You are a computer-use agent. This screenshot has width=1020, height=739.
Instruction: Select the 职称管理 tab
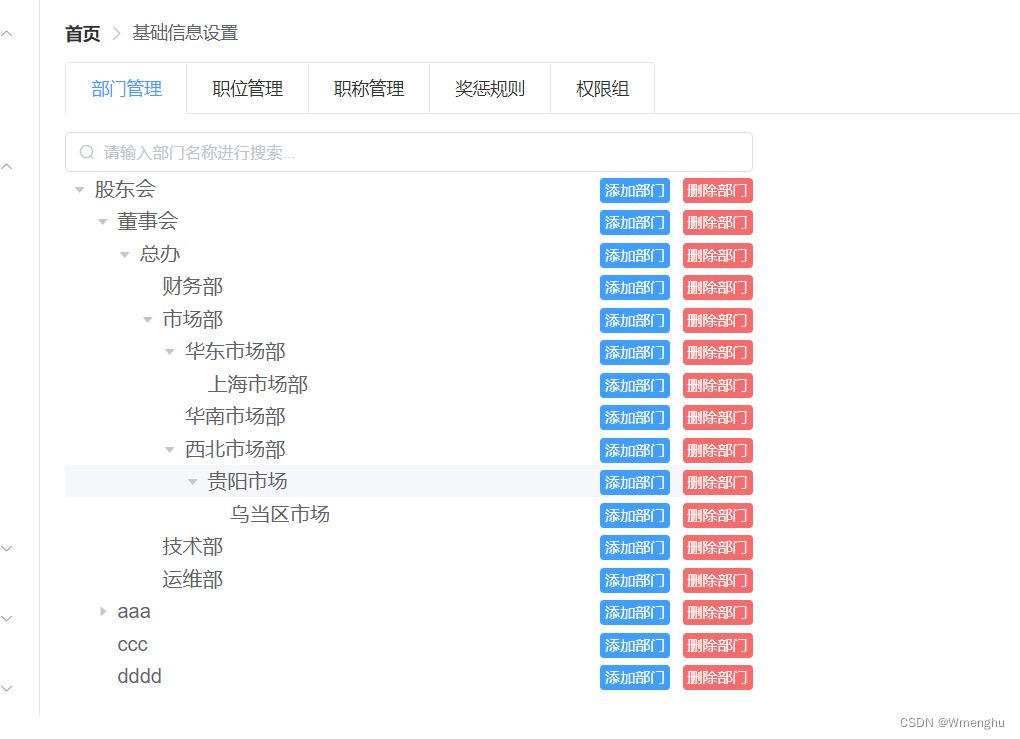coord(369,89)
